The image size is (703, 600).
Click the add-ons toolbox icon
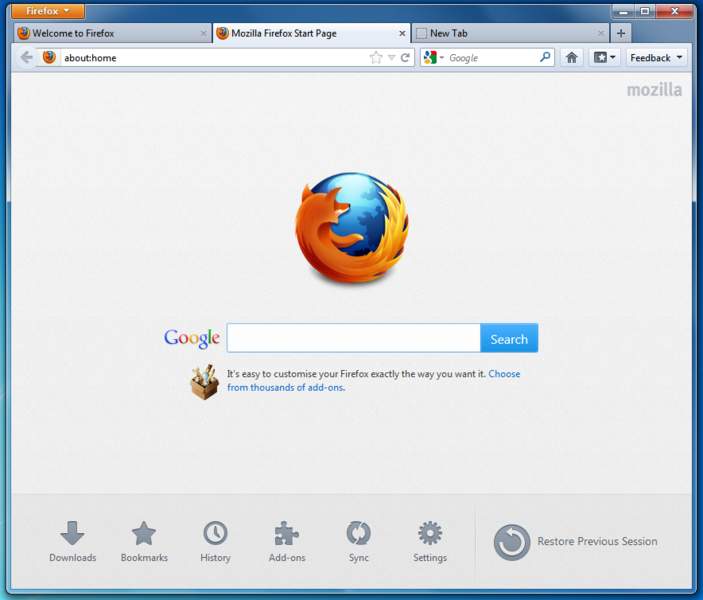(x=204, y=382)
